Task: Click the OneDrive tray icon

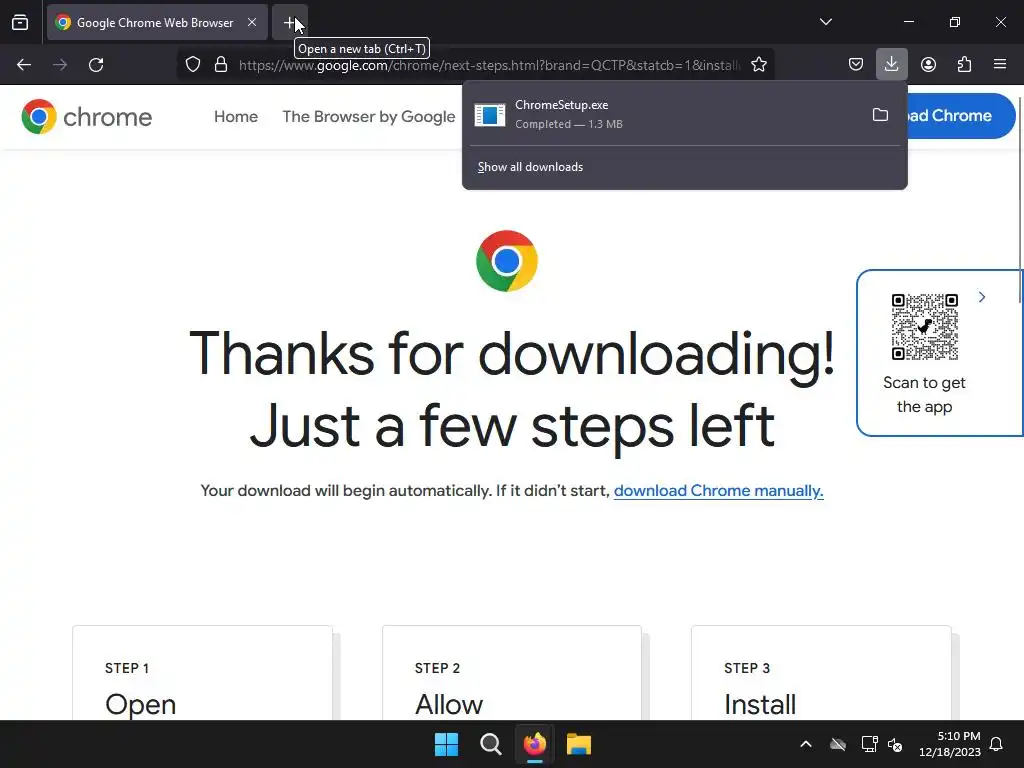Action: coord(838,744)
